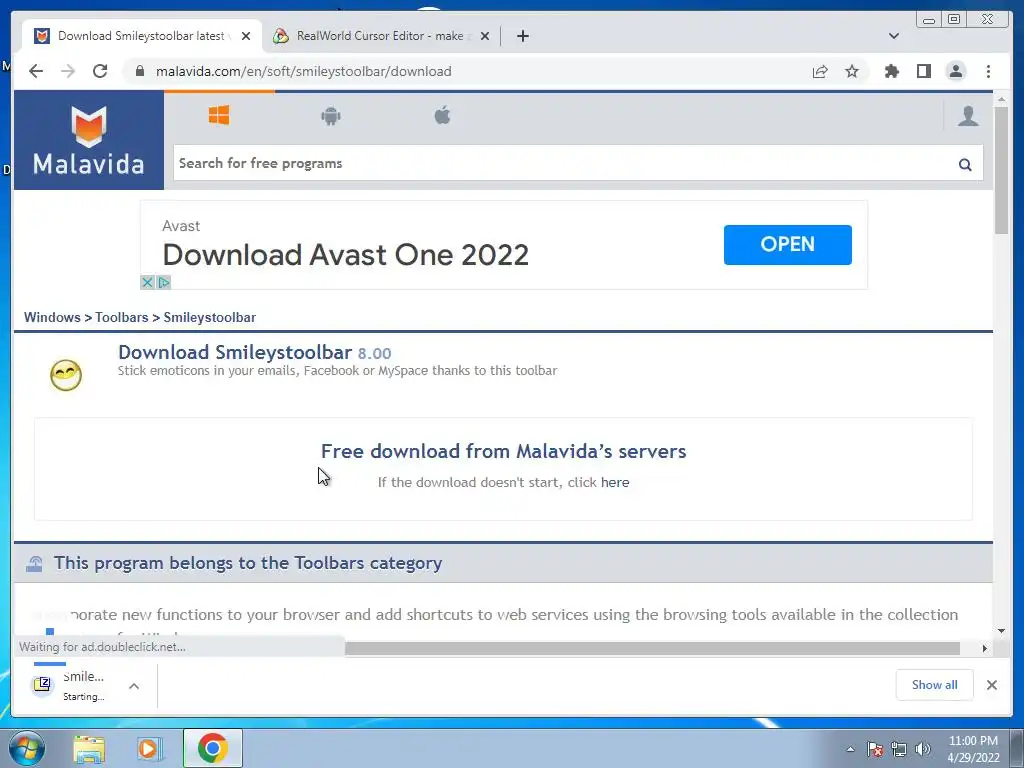Click the horizontal scrollbar right arrow
The image size is (1024, 768).
(x=984, y=648)
